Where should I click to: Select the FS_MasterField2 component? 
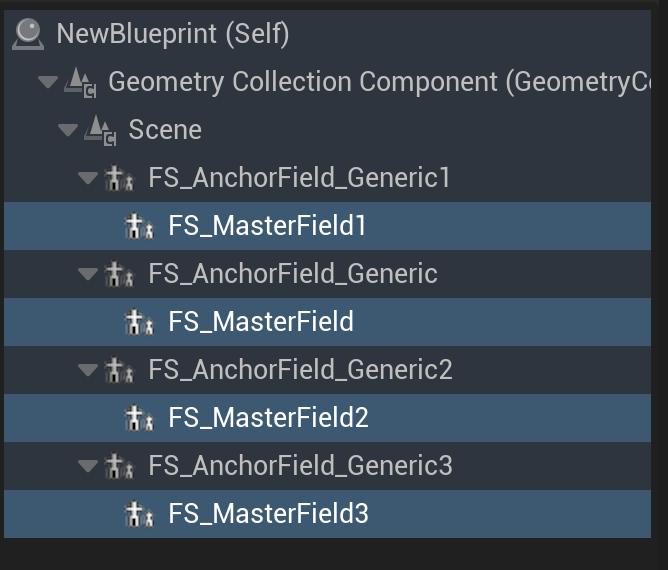click(268, 418)
